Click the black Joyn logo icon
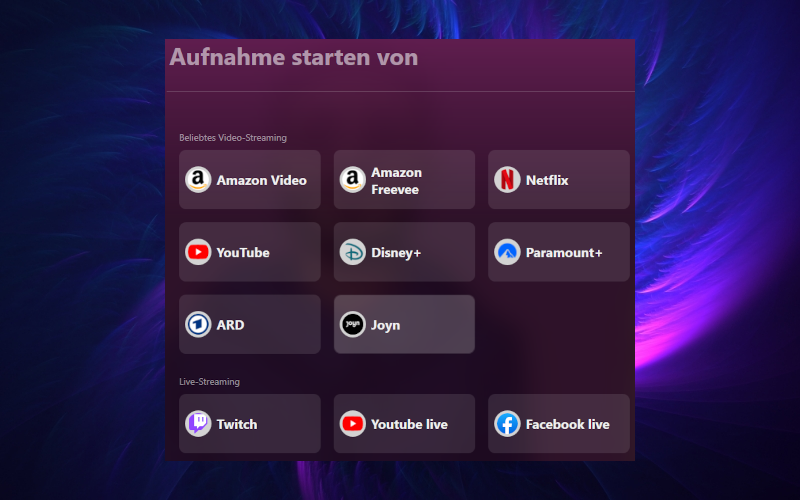This screenshot has height=500, width=800. (353, 324)
